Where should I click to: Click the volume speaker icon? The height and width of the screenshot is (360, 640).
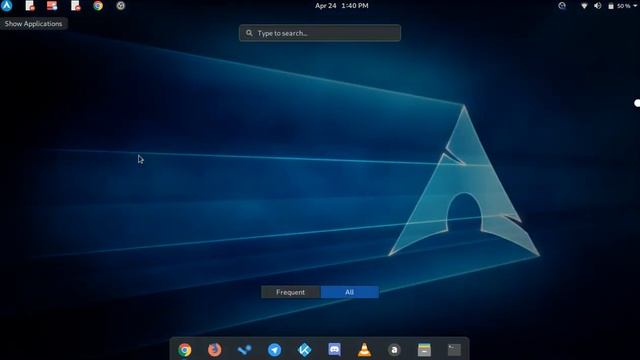point(598,6)
